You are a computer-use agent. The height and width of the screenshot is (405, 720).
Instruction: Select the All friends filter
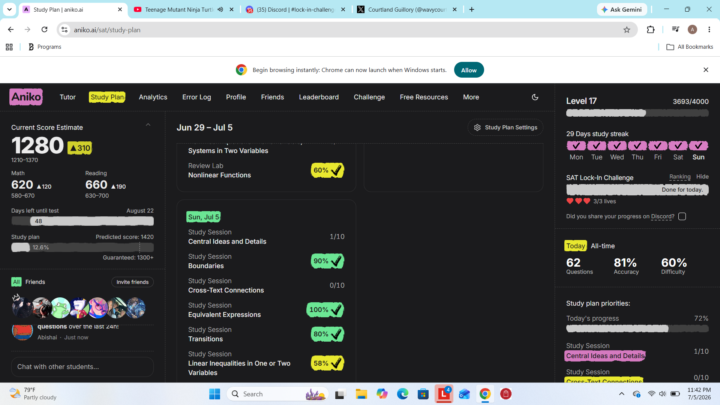click(x=16, y=282)
